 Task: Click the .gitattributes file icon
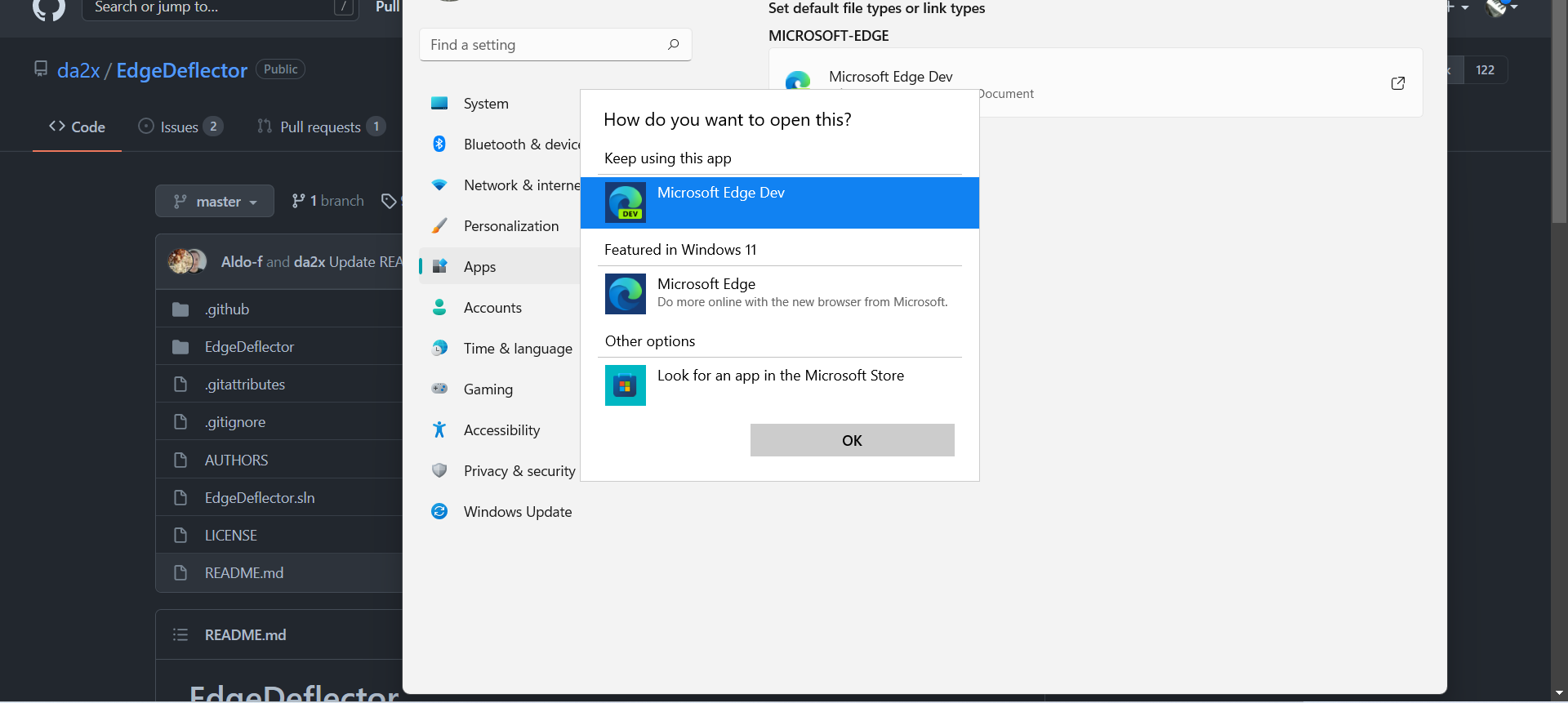(180, 385)
